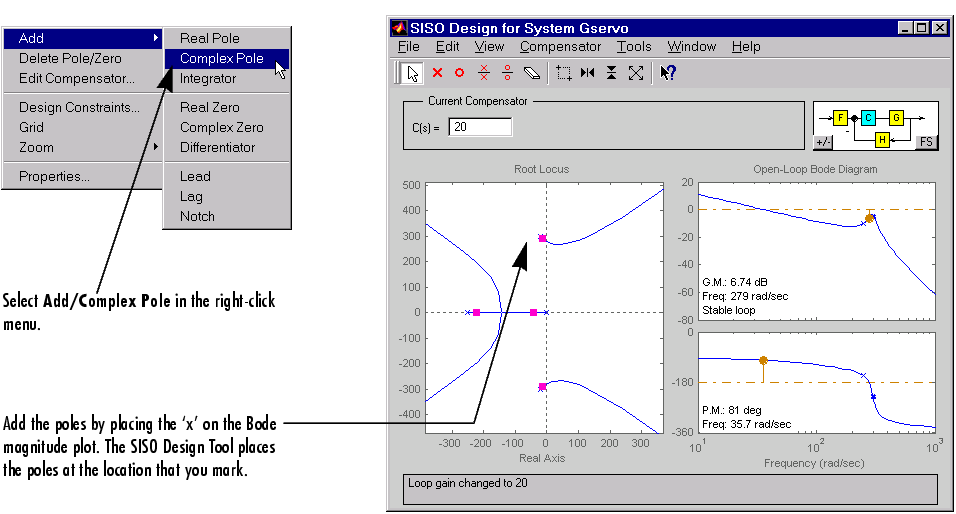
Task: Expand the Add submenu in context menu
Action: 80,38
